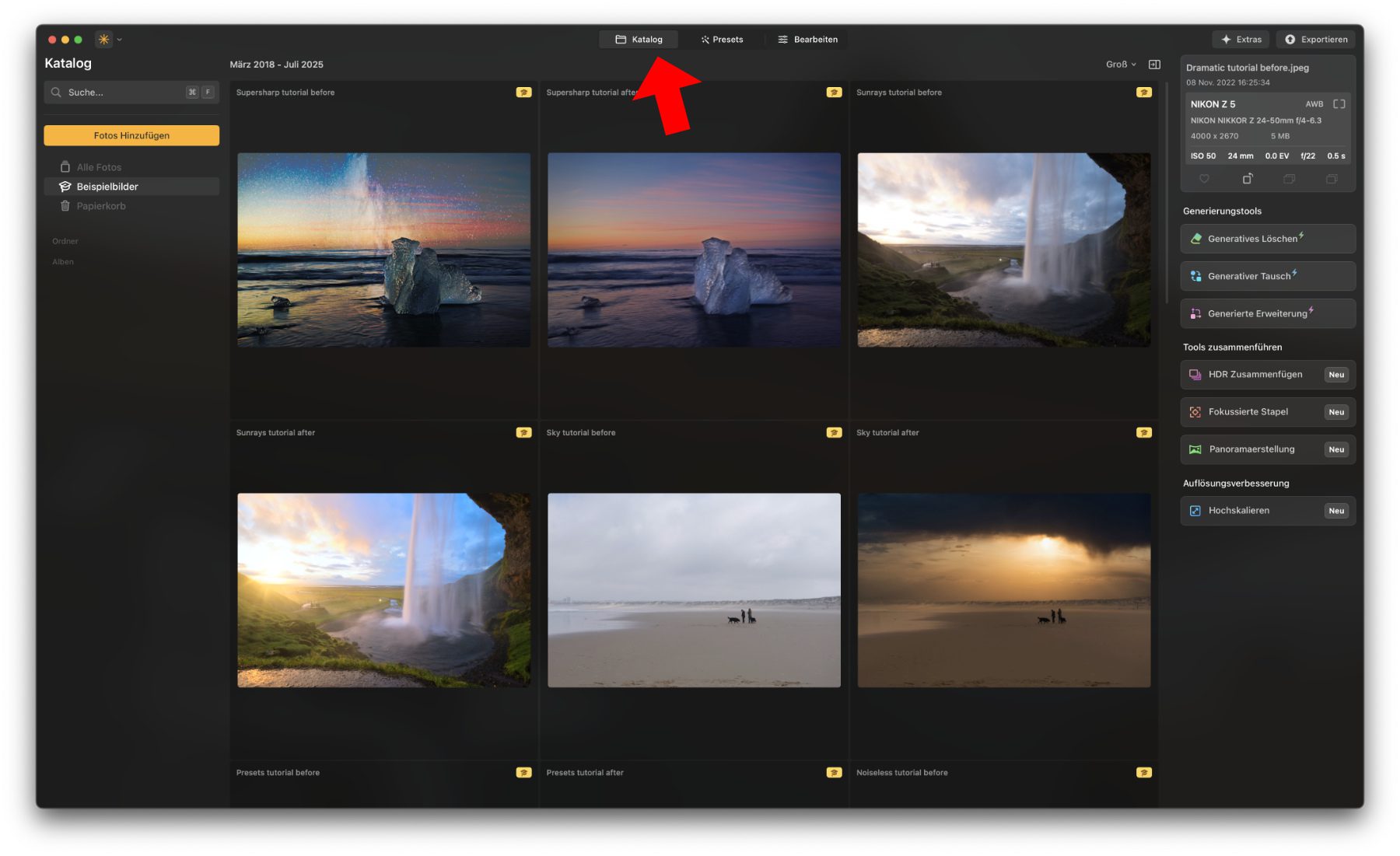Open the Extras menu

coord(1241,40)
